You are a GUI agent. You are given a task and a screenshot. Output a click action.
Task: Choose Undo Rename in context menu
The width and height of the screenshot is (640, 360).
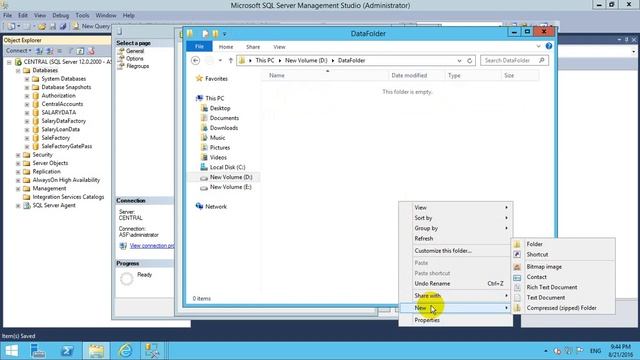pyautogui.click(x=456, y=283)
